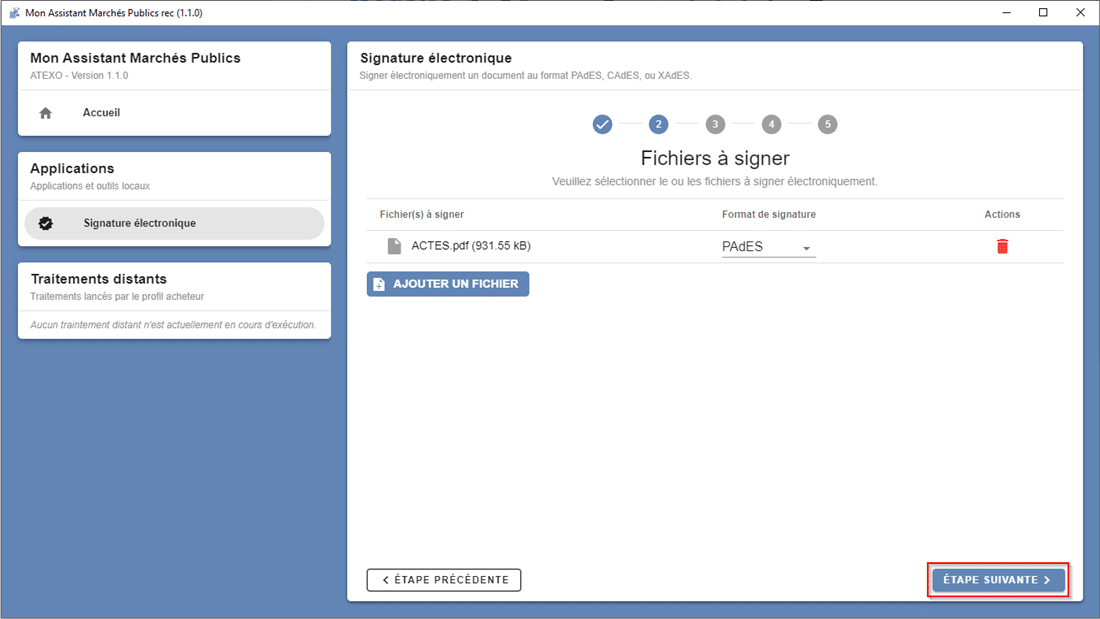
Task: Click the Fichier(s) à signer column header
Action: [x=422, y=214]
